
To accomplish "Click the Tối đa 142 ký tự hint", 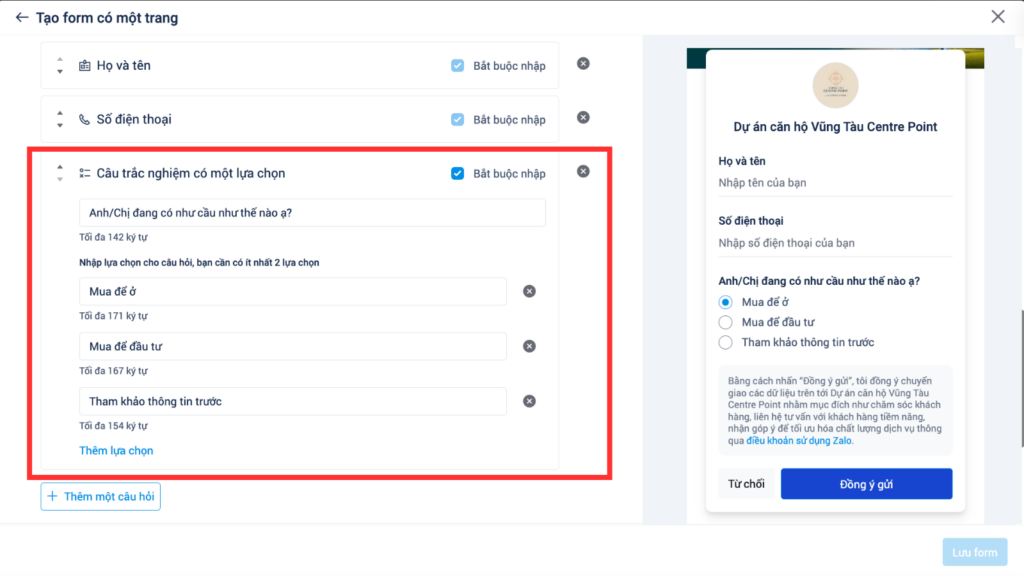I will point(114,237).
